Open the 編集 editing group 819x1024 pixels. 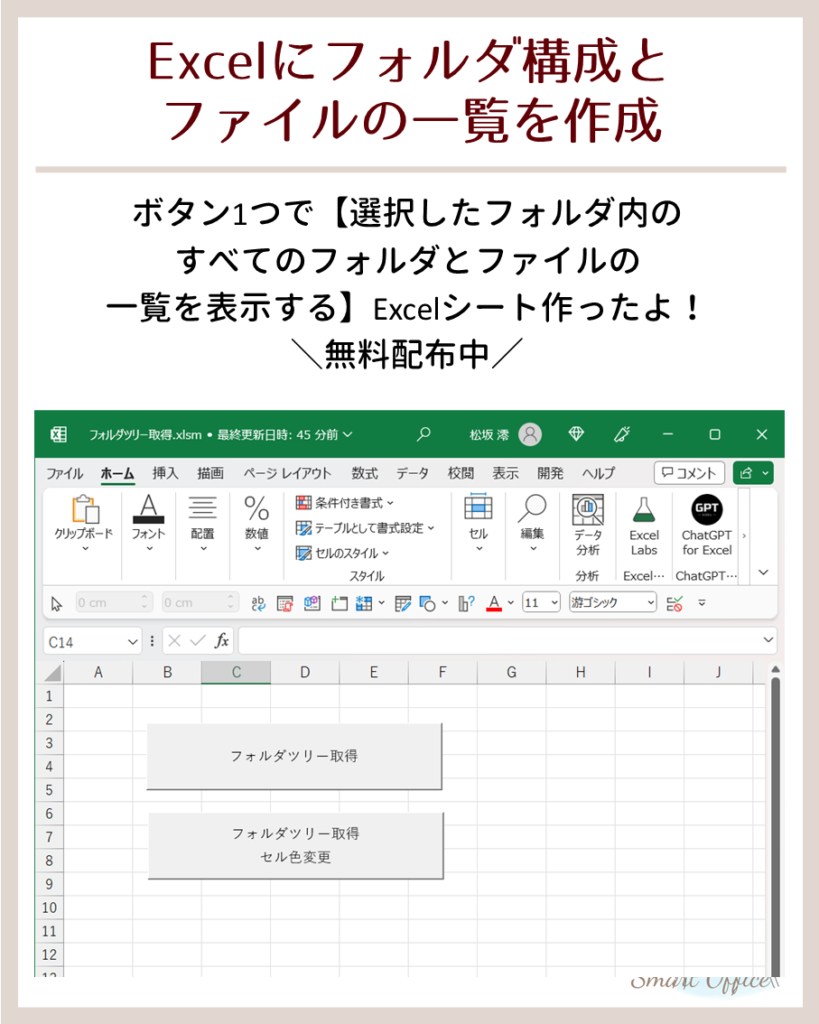532,524
